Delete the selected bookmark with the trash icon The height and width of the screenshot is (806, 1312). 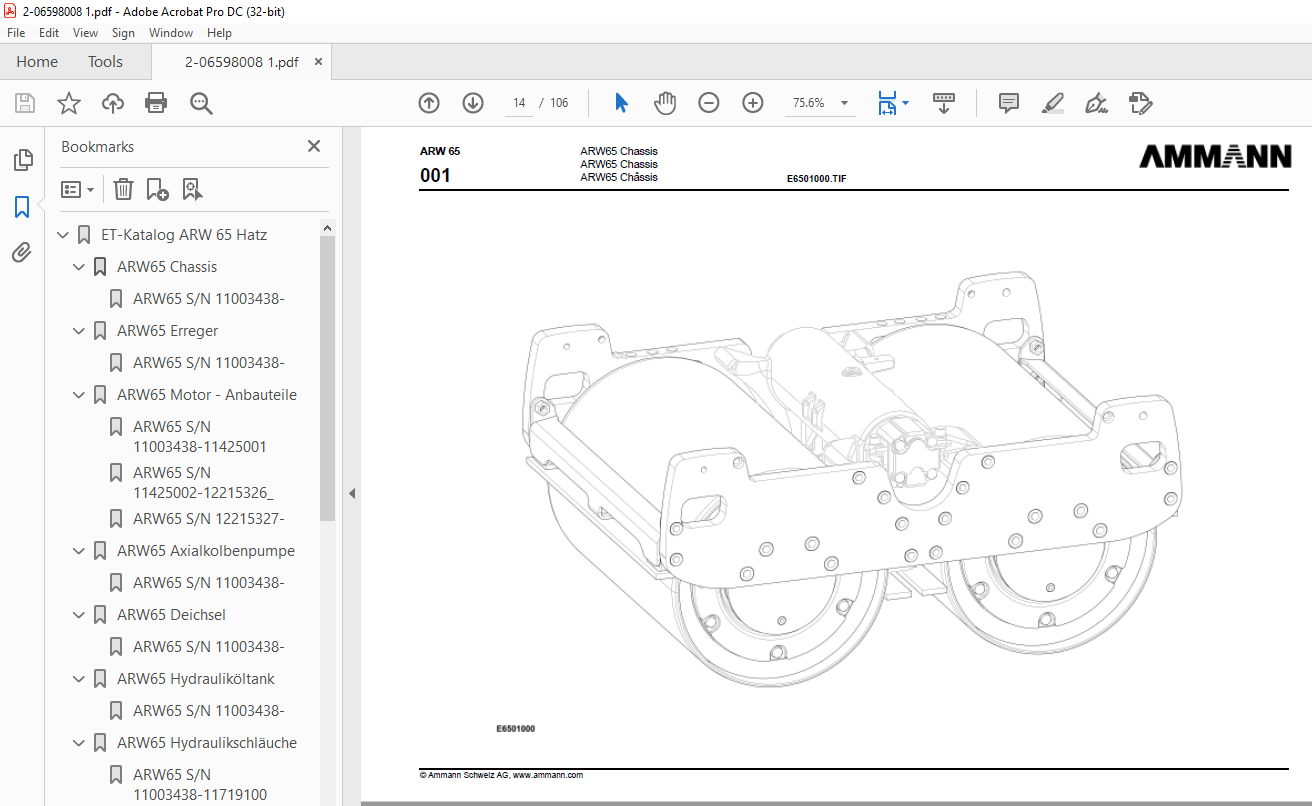click(123, 189)
